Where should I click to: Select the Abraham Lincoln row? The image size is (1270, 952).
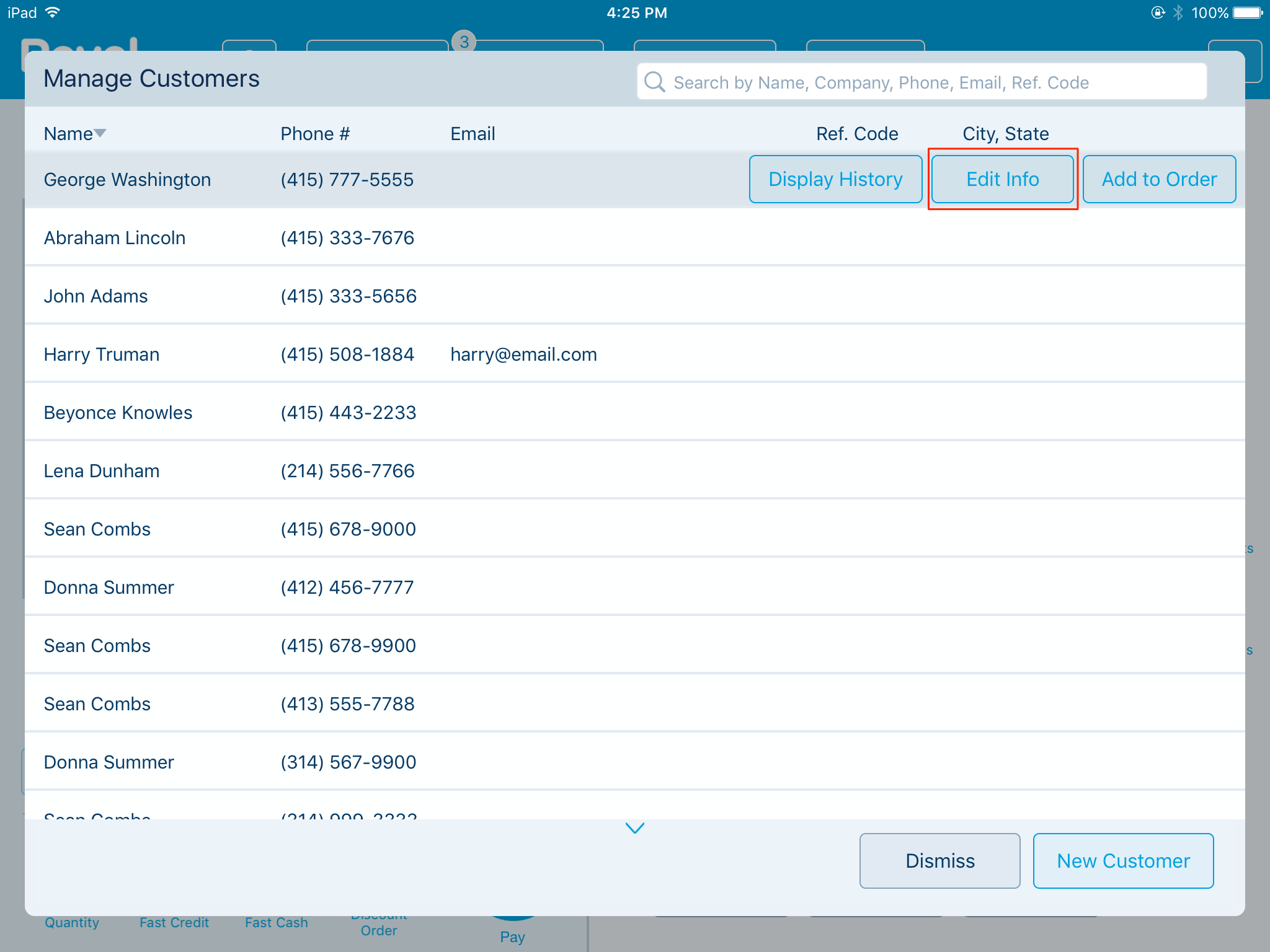point(634,237)
